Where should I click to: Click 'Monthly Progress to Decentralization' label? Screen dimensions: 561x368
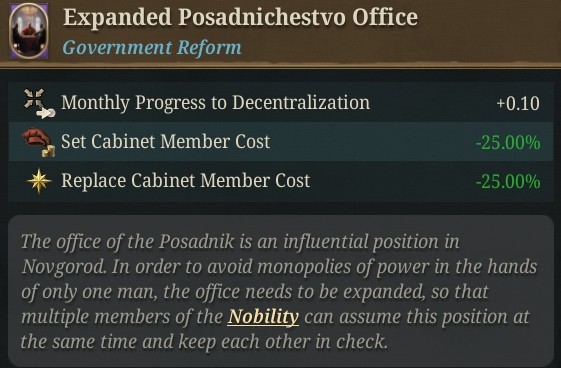(215, 103)
